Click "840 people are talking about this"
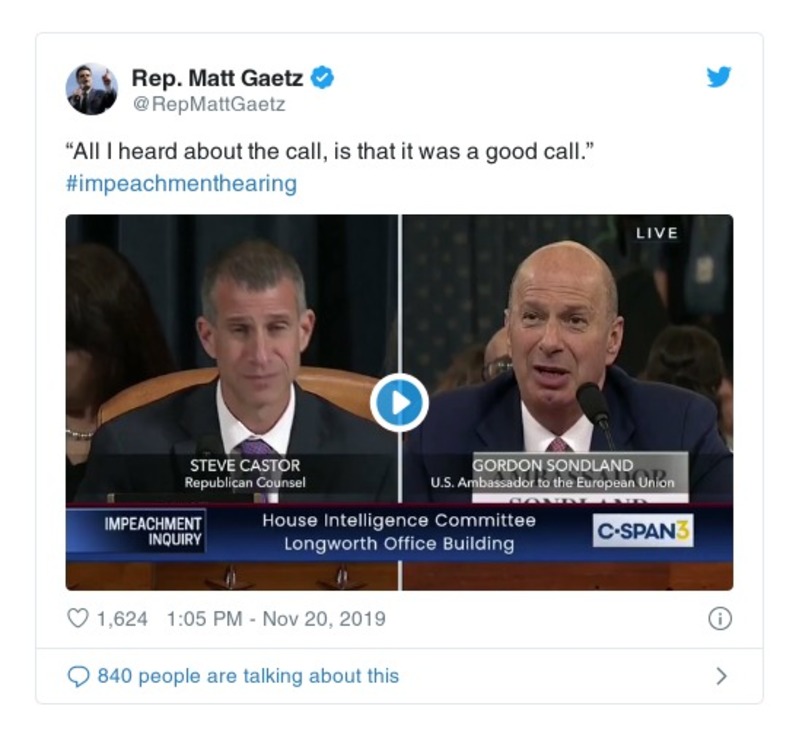Screen dimensions: 799x741 point(247,676)
